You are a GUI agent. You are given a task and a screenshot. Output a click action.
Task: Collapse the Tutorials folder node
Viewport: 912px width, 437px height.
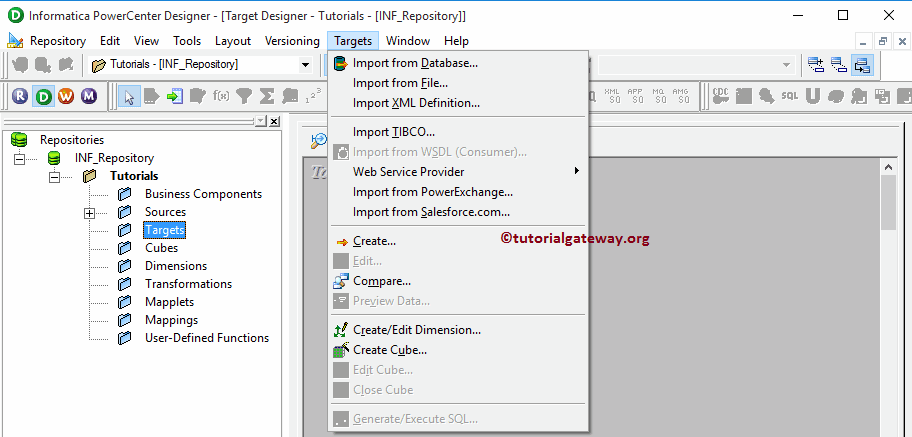coord(54,176)
